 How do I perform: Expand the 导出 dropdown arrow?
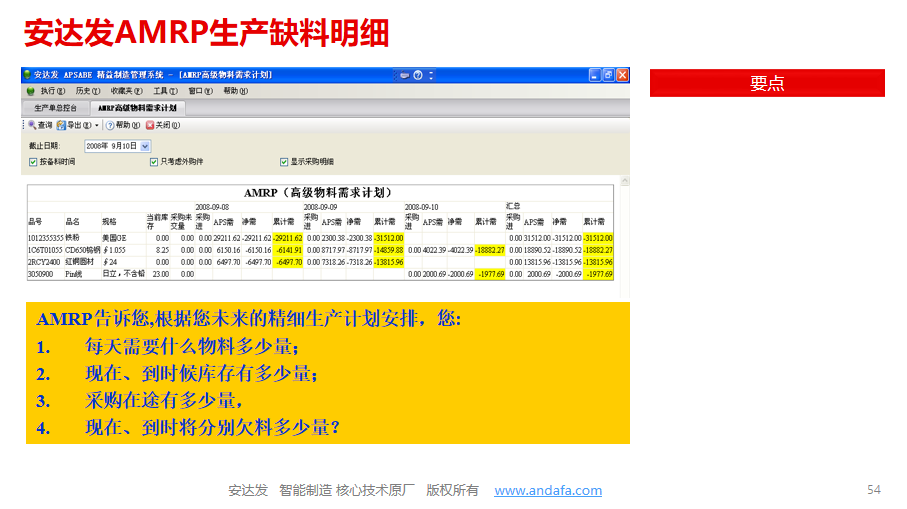pos(97,126)
